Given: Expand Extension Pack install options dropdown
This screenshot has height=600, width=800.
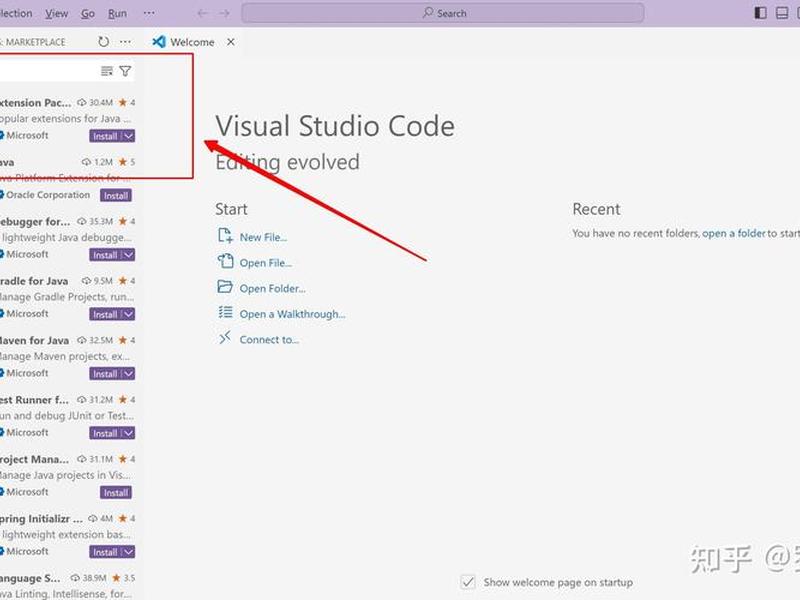Looking at the screenshot, I should click(129, 136).
